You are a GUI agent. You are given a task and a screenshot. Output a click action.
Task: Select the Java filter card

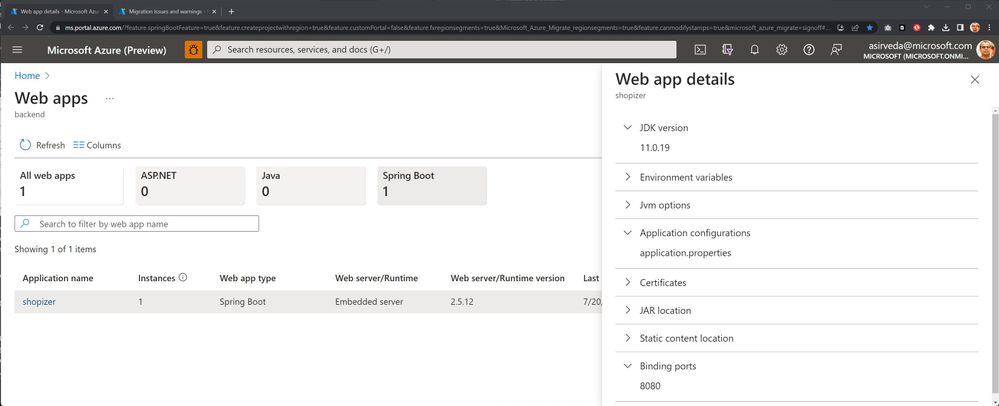(311, 185)
